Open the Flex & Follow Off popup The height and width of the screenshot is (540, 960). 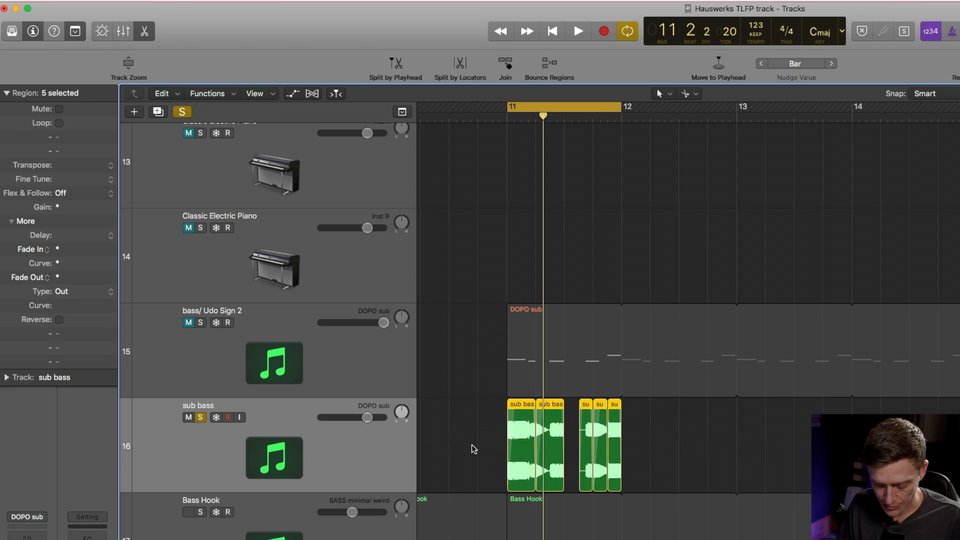pyautogui.click(x=84, y=193)
